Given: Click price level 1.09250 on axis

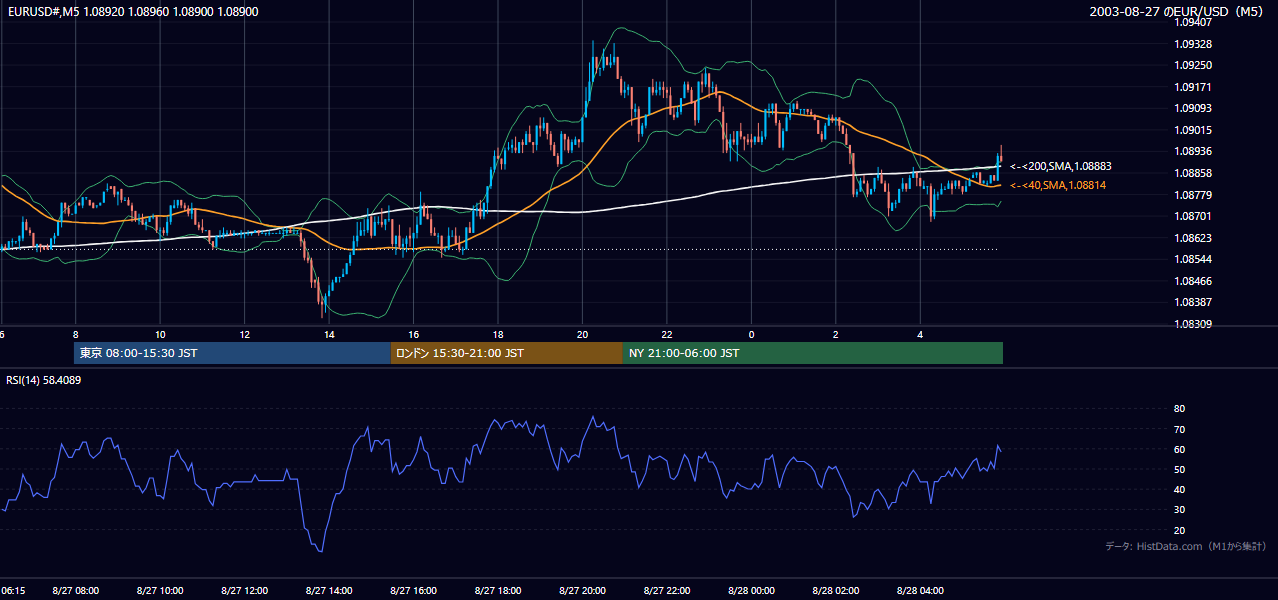Looking at the screenshot, I should pyautogui.click(x=1192, y=65).
